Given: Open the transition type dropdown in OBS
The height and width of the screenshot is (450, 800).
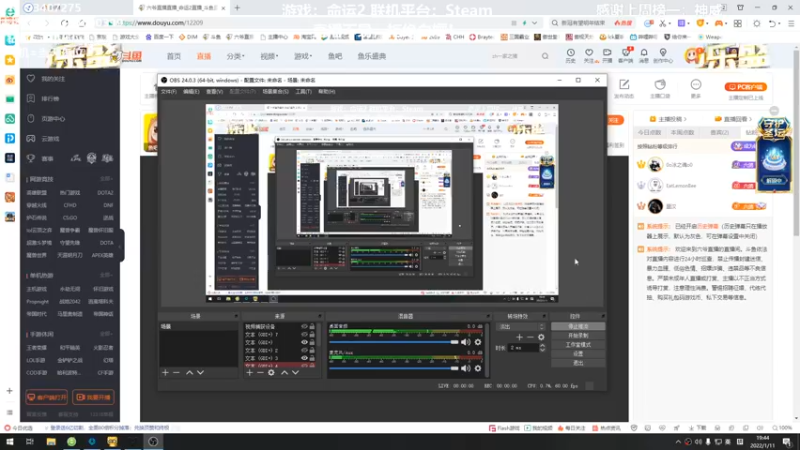Looking at the screenshot, I should pos(521,327).
